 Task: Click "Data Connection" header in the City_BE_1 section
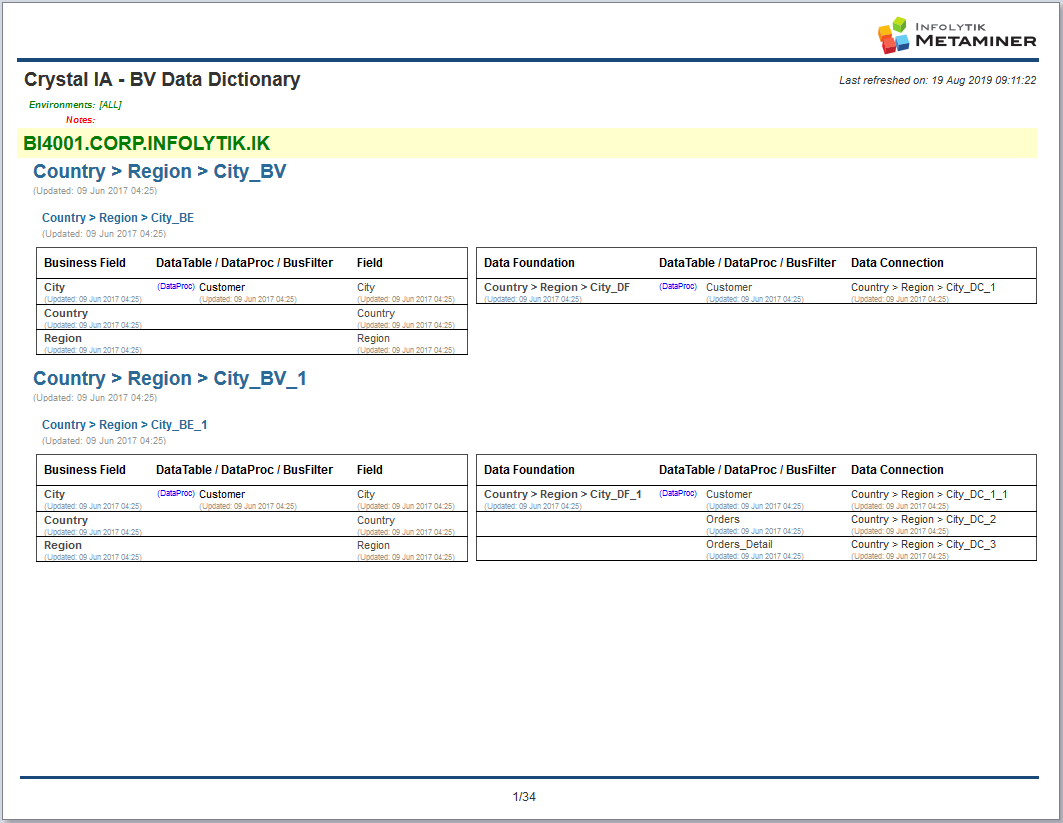coord(898,470)
